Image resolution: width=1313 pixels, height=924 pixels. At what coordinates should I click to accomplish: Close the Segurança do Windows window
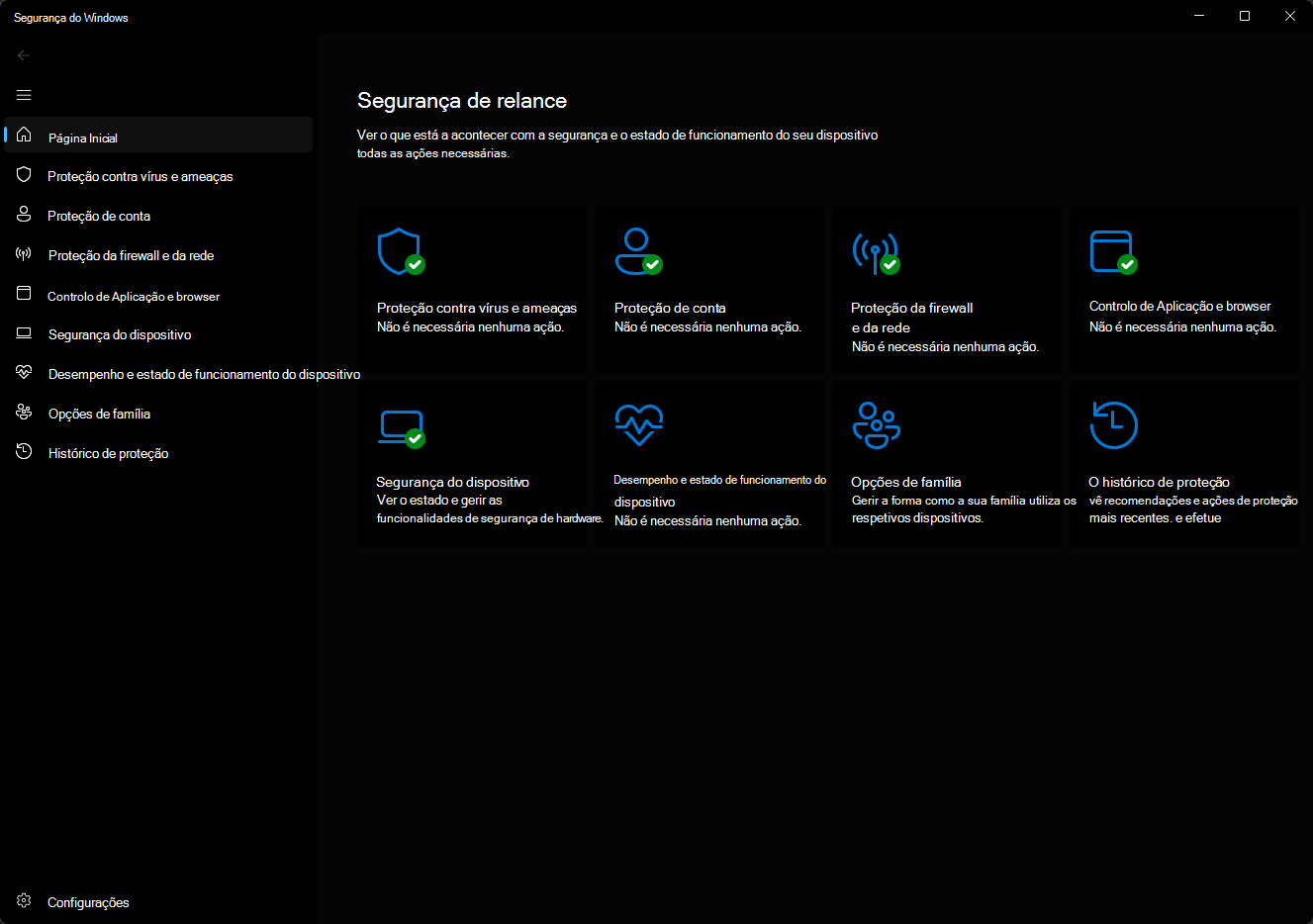[x=1290, y=16]
